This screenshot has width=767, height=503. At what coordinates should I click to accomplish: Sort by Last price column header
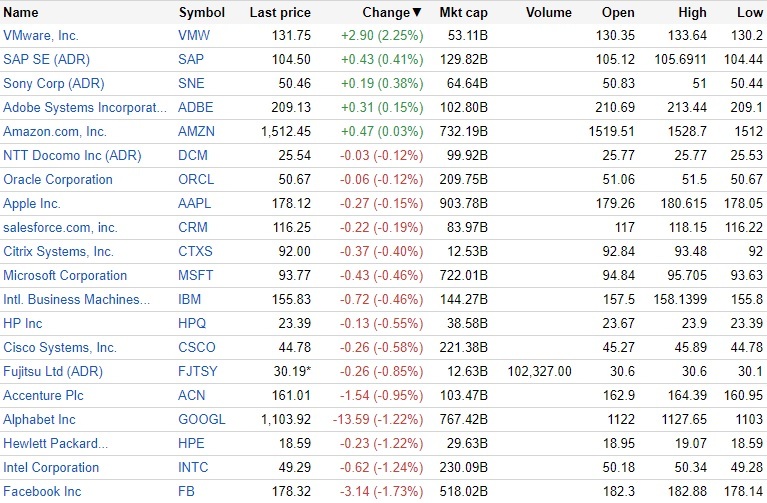(x=280, y=13)
